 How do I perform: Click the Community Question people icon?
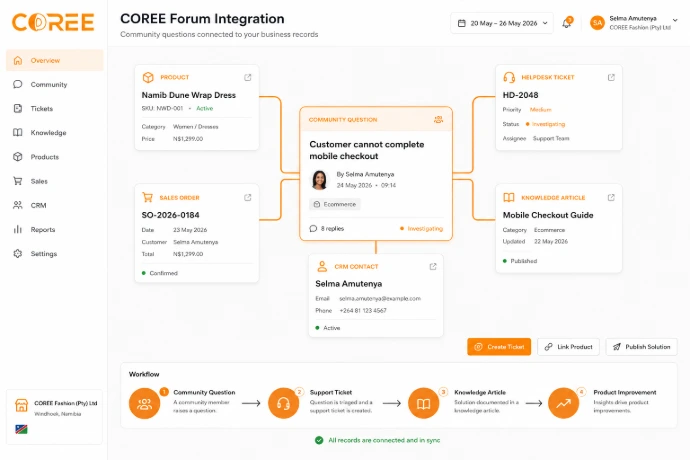point(438,119)
